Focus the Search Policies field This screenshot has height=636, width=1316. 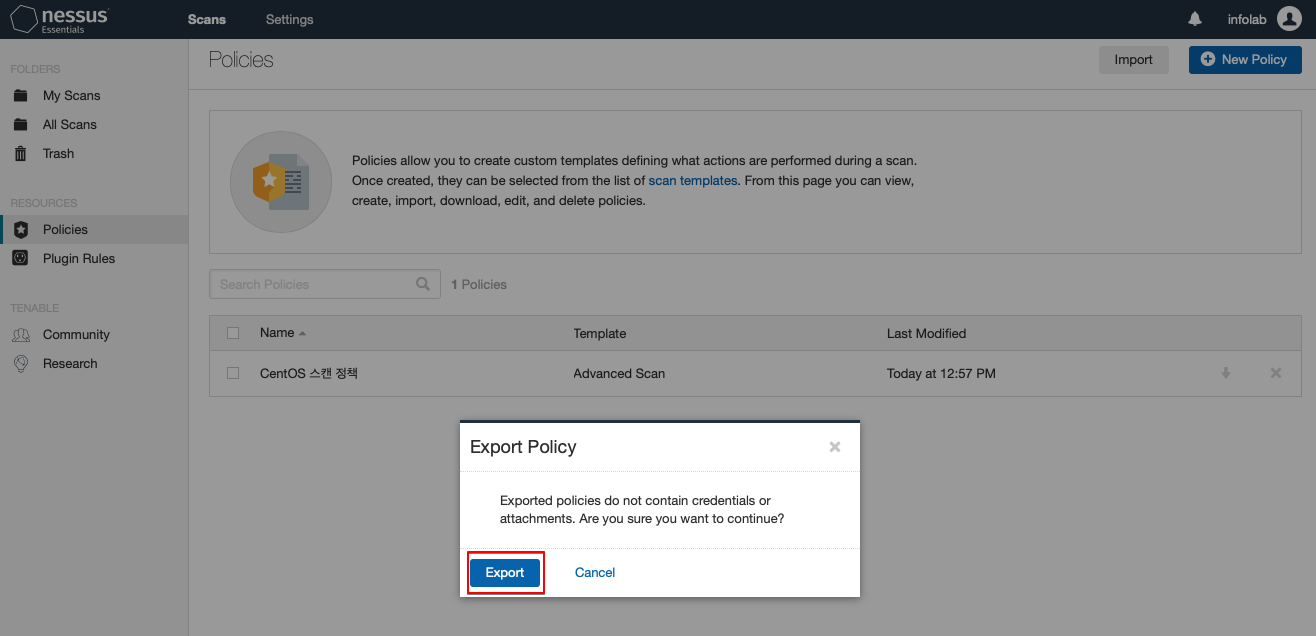[325, 284]
